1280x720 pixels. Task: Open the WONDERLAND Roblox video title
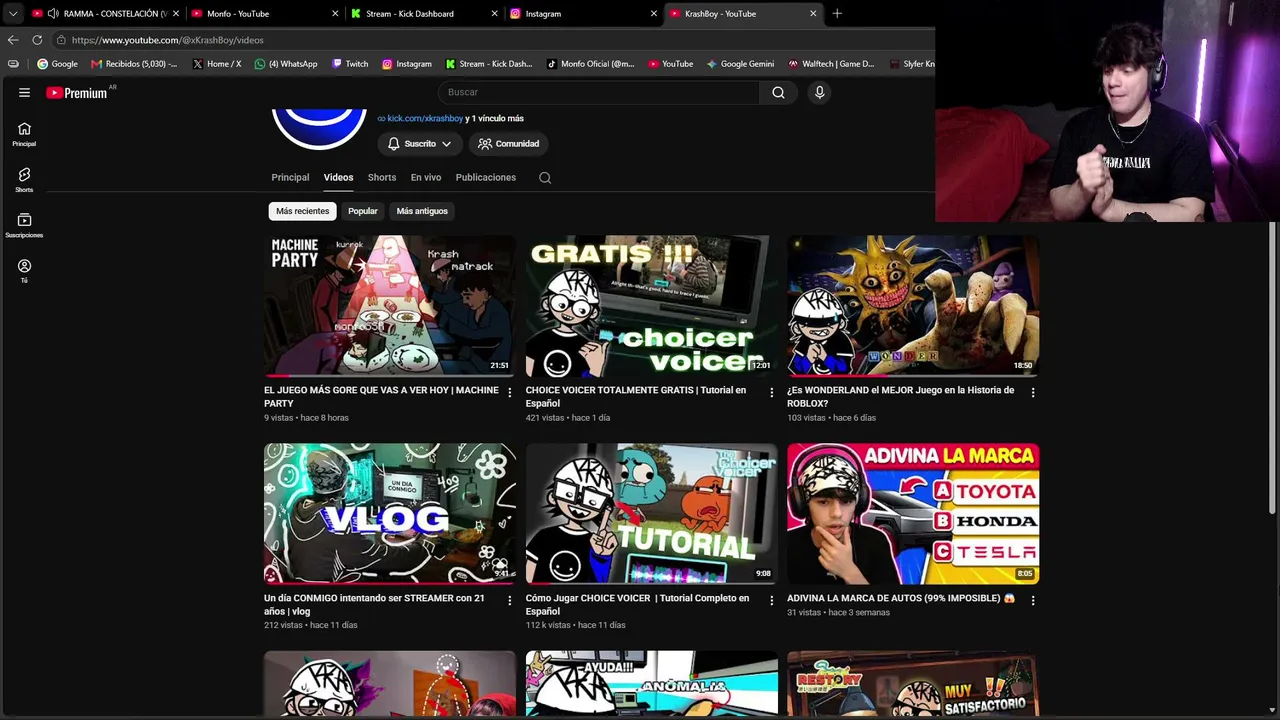901,397
